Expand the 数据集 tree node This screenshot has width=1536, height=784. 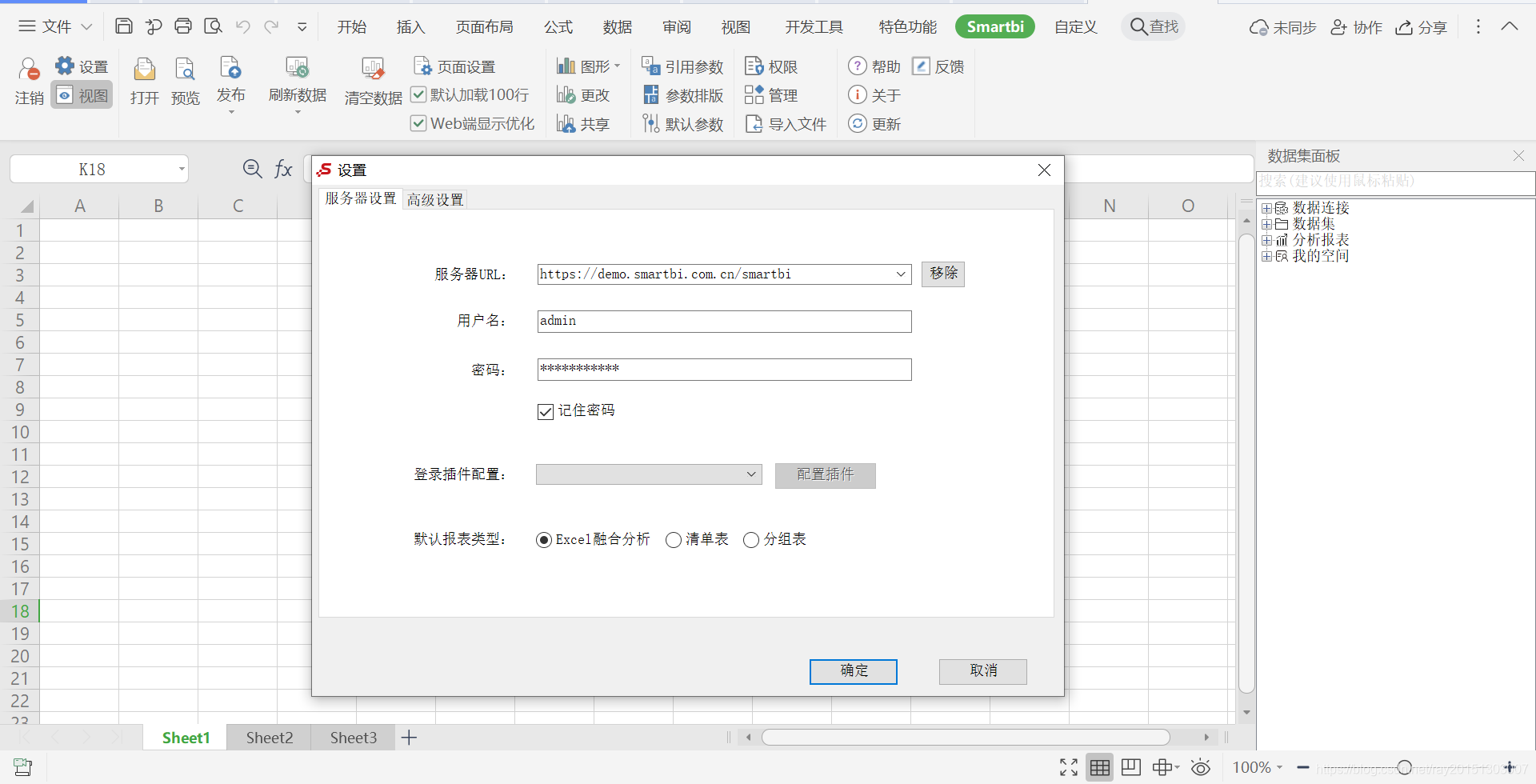1266,224
